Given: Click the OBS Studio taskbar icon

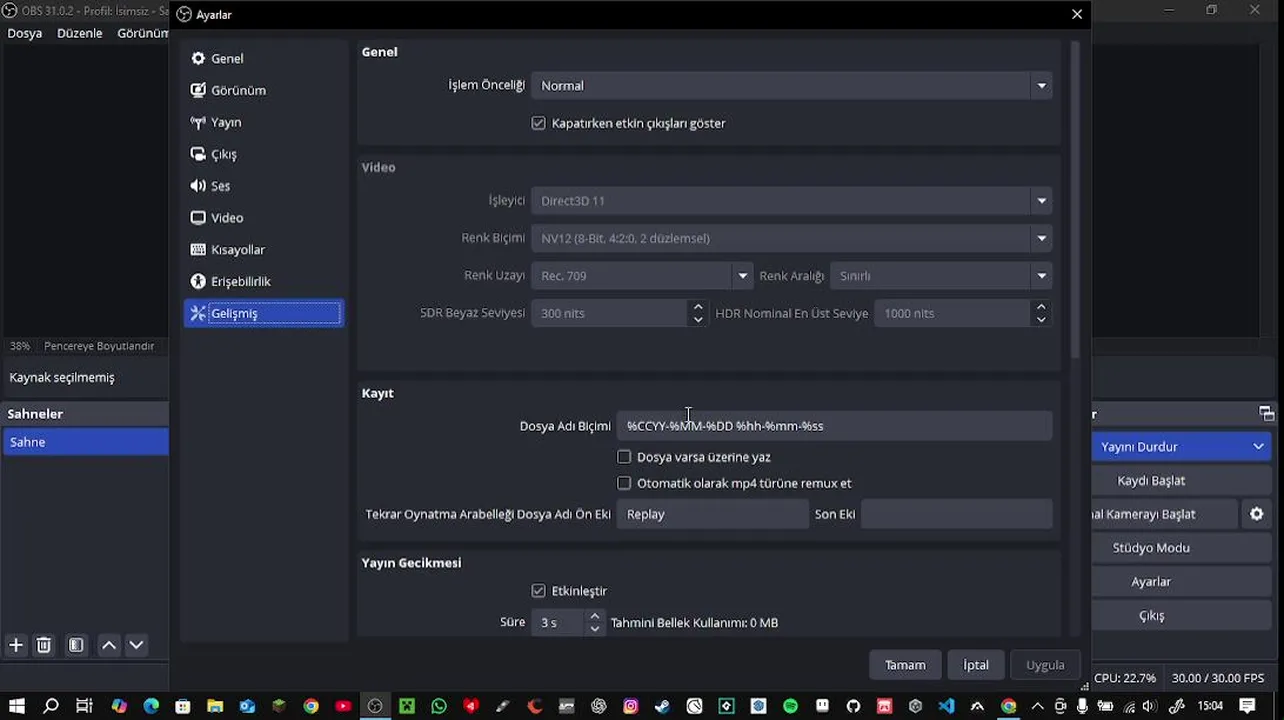Looking at the screenshot, I should coord(375,706).
